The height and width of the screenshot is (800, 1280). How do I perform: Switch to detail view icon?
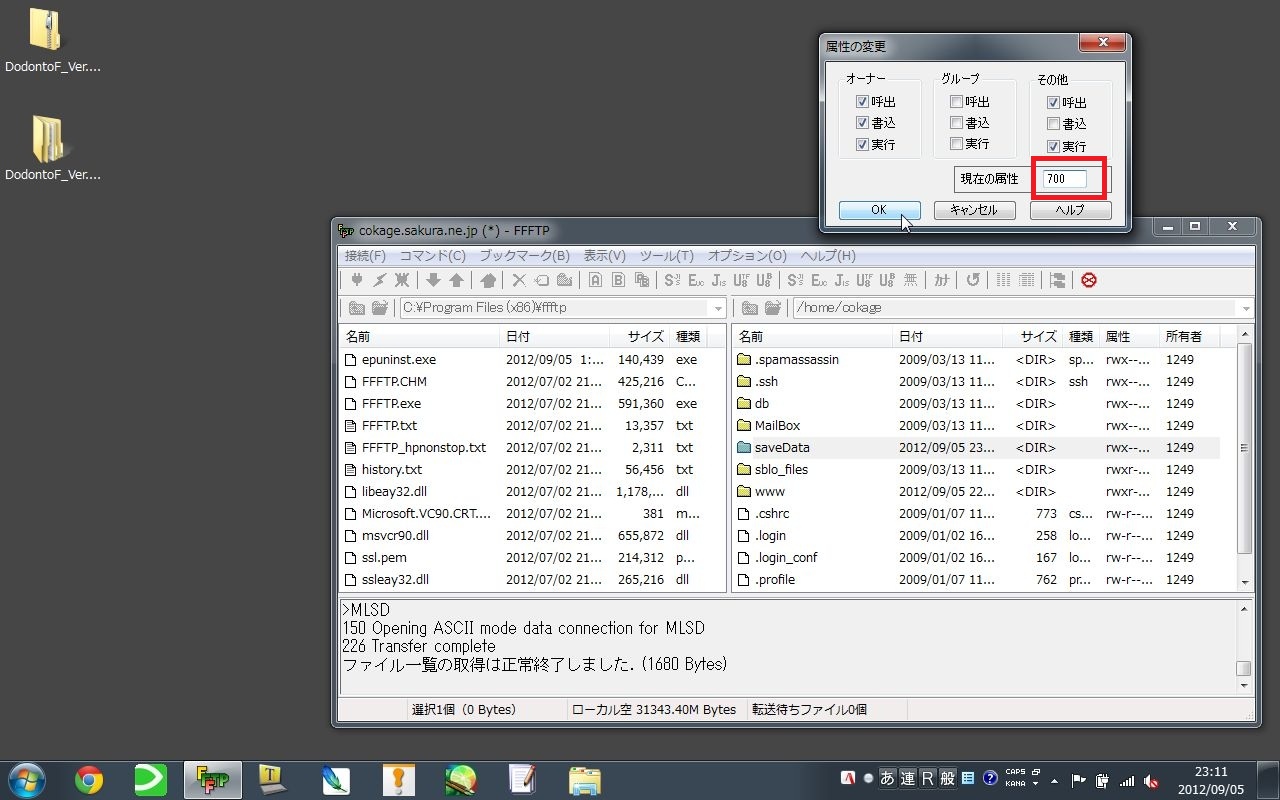click(x=1026, y=280)
